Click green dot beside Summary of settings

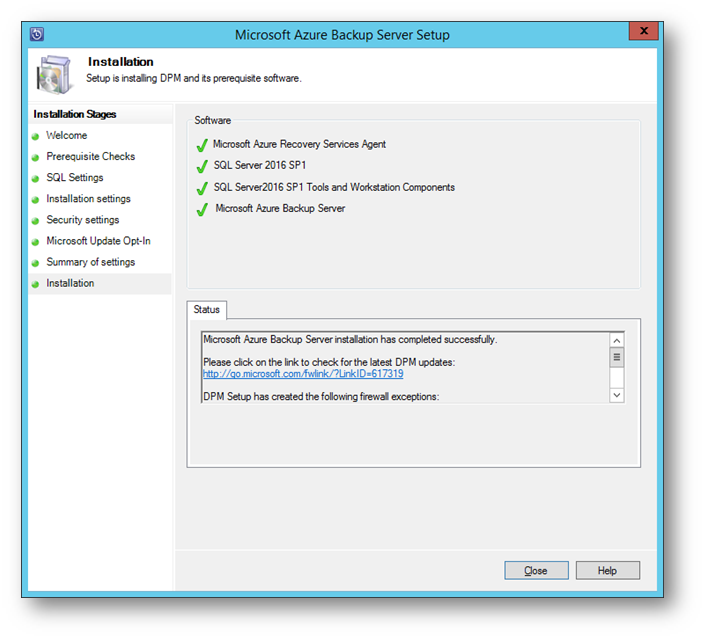click(36, 263)
